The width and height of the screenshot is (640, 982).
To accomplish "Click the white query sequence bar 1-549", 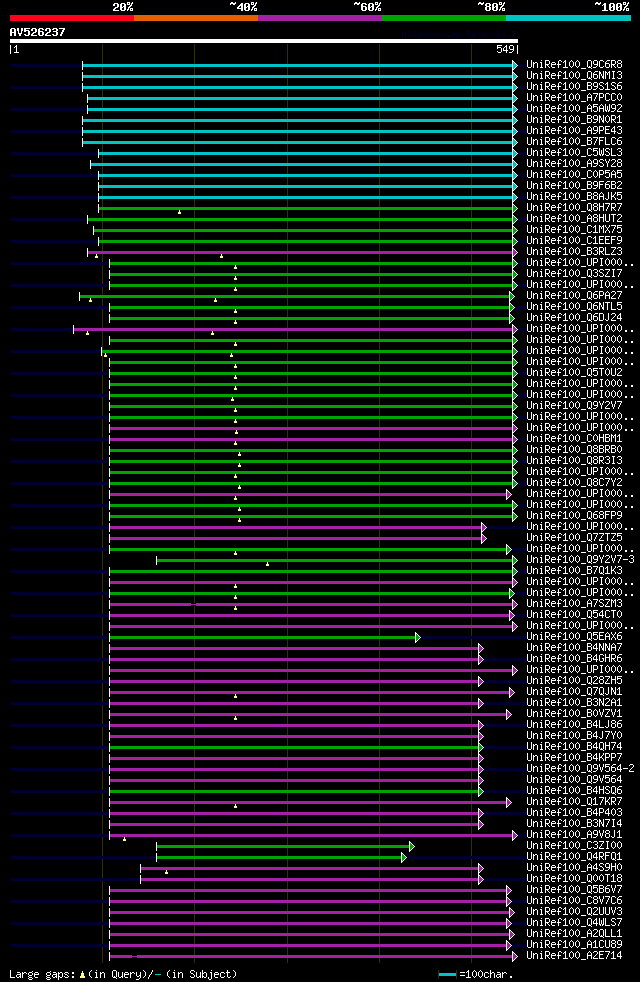I will pyautogui.click(x=264, y=41).
